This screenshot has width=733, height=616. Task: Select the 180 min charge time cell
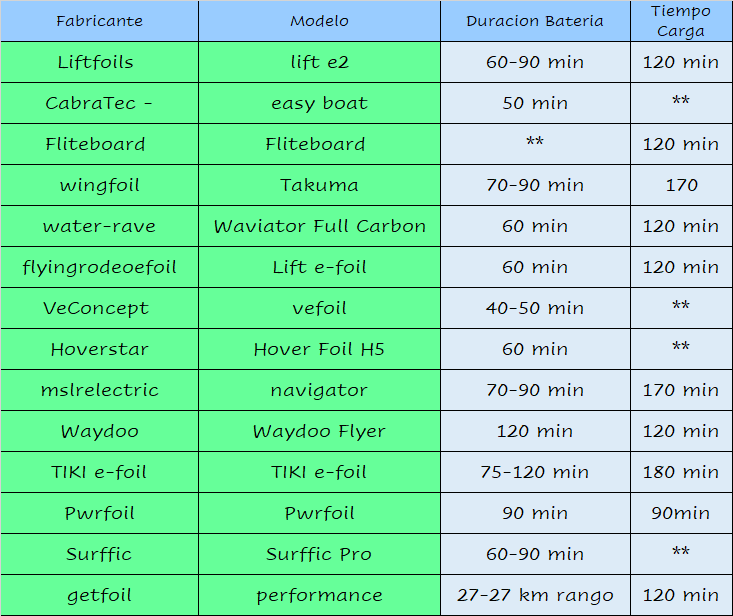coord(681,472)
